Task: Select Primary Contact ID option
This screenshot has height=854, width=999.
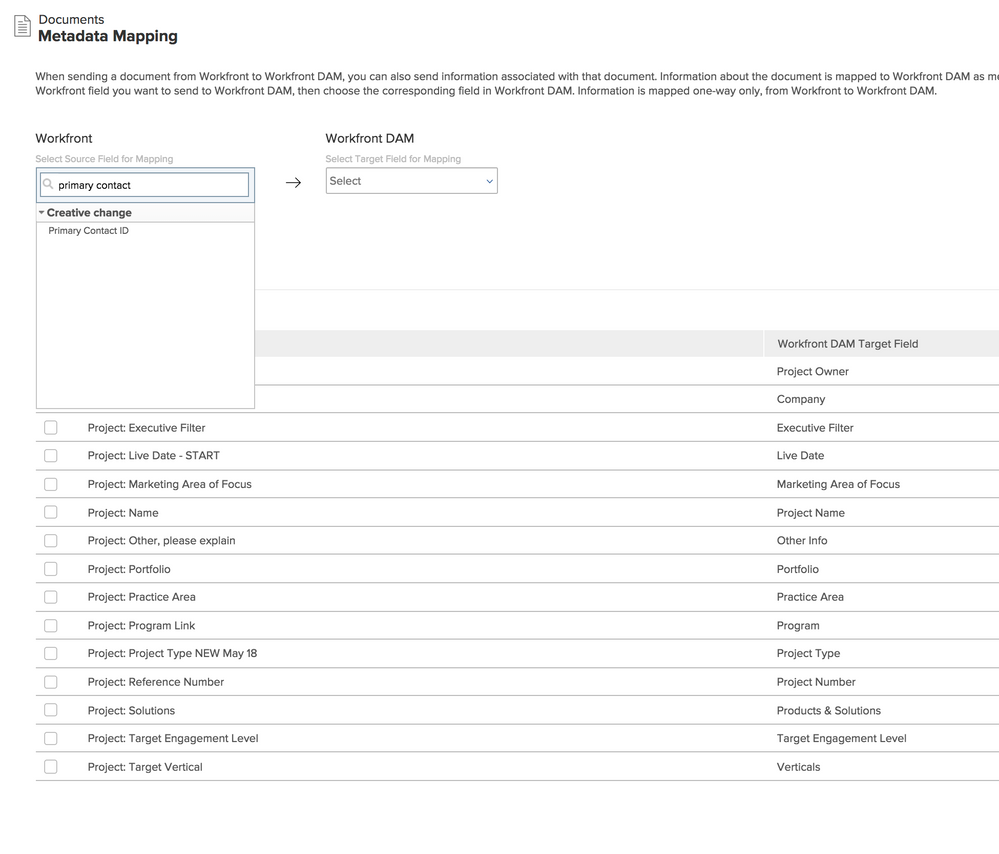Action: click(x=89, y=231)
